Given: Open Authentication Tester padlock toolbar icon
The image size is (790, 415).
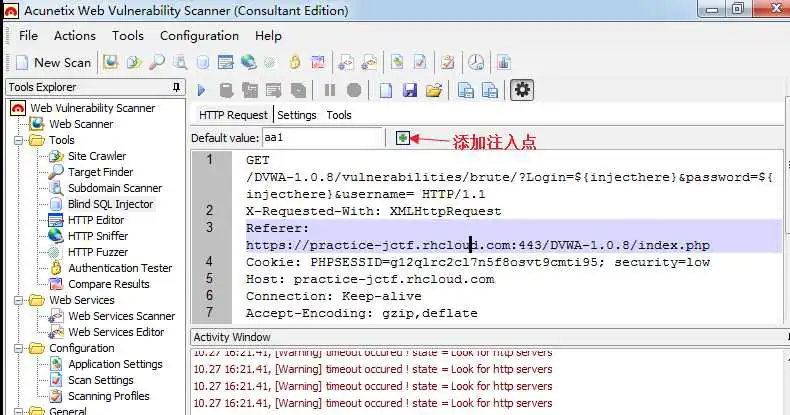Looking at the screenshot, I should (295, 62).
